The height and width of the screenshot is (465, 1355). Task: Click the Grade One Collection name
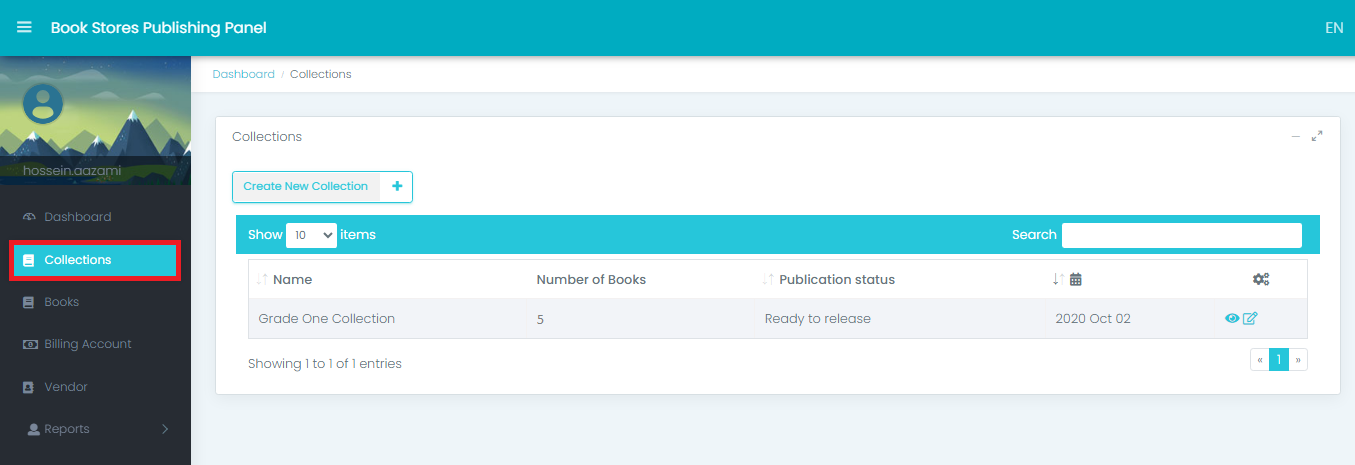click(327, 319)
